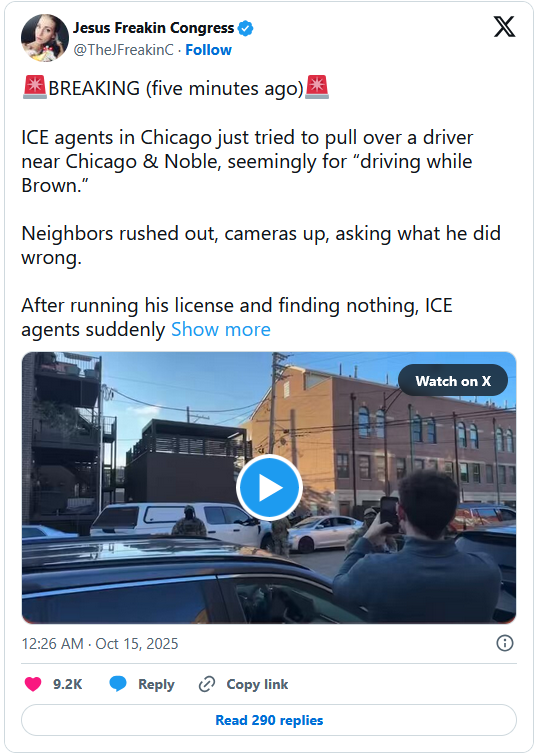Click the blue reply speech bubble icon
The width and height of the screenshot is (534, 754).
[x=118, y=684]
